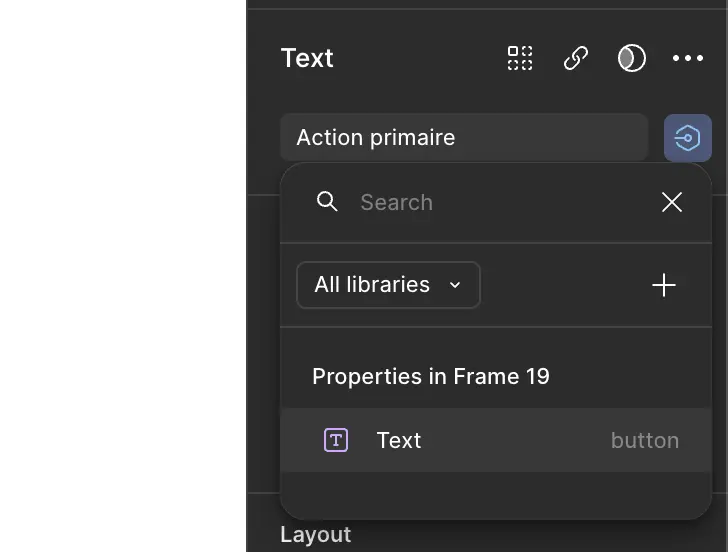Create a new property with the plus icon
This screenshot has width=728, height=552.
[664, 285]
